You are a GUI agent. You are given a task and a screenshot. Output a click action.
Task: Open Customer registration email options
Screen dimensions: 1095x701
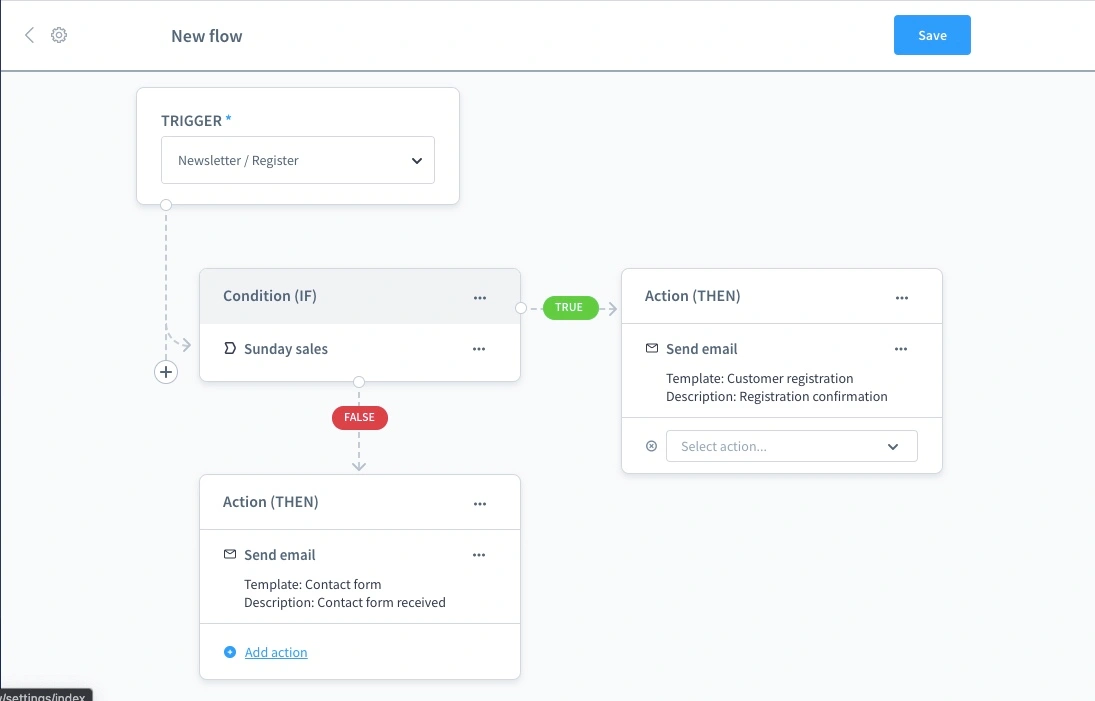click(901, 349)
